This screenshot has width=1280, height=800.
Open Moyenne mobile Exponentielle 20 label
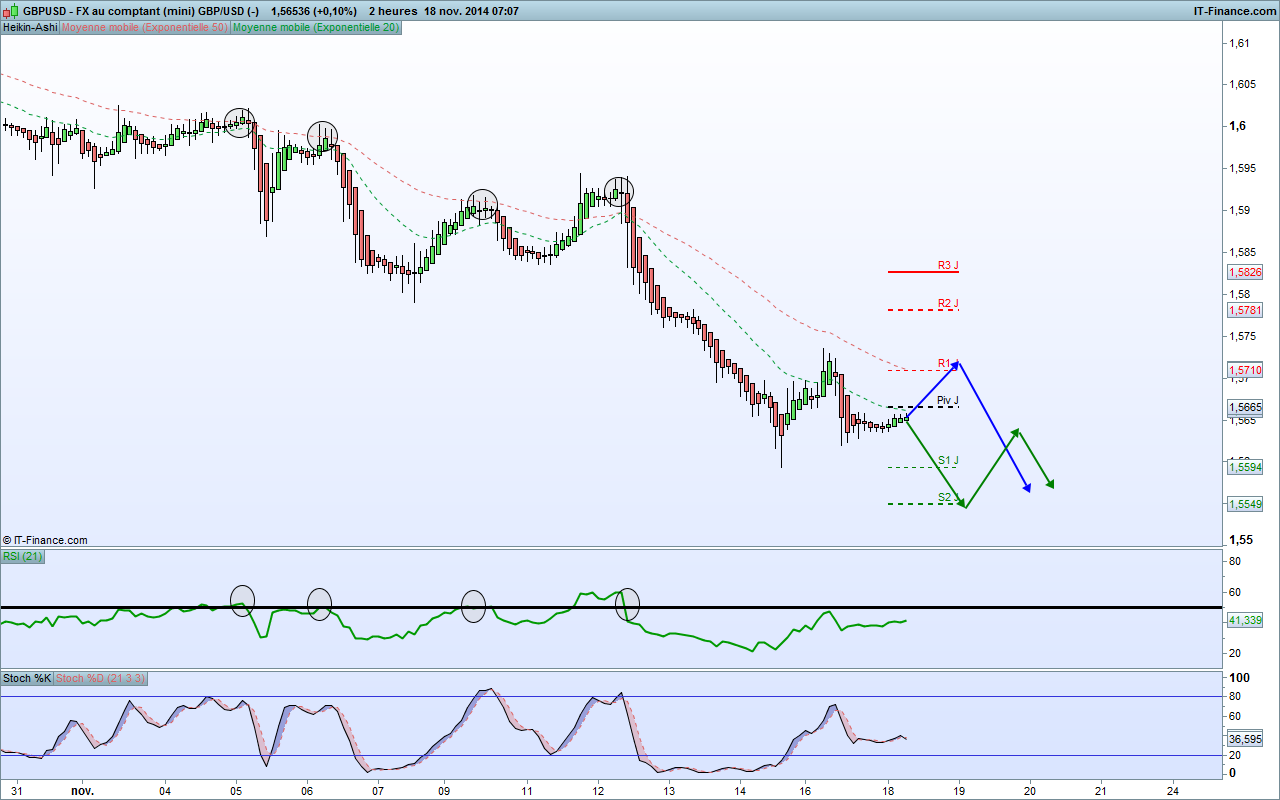pyautogui.click(x=316, y=28)
